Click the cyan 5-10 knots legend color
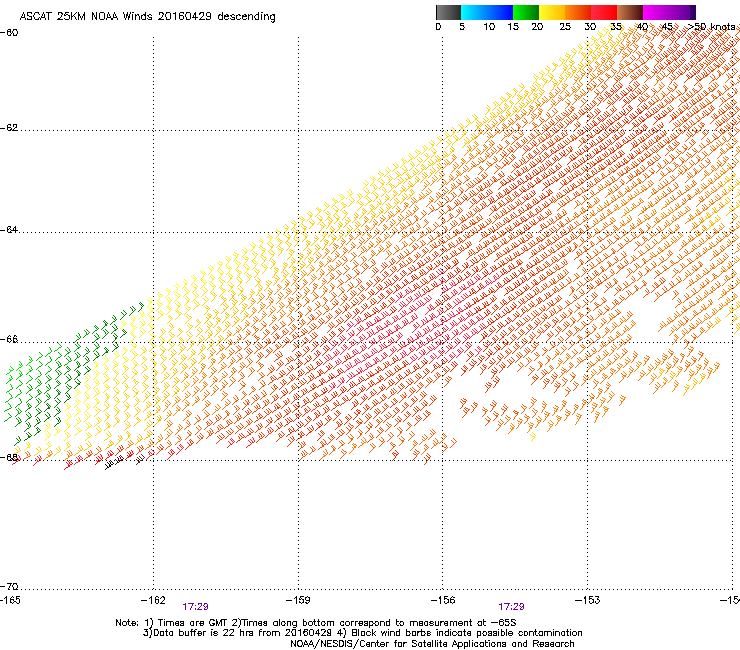 tap(474, 12)
